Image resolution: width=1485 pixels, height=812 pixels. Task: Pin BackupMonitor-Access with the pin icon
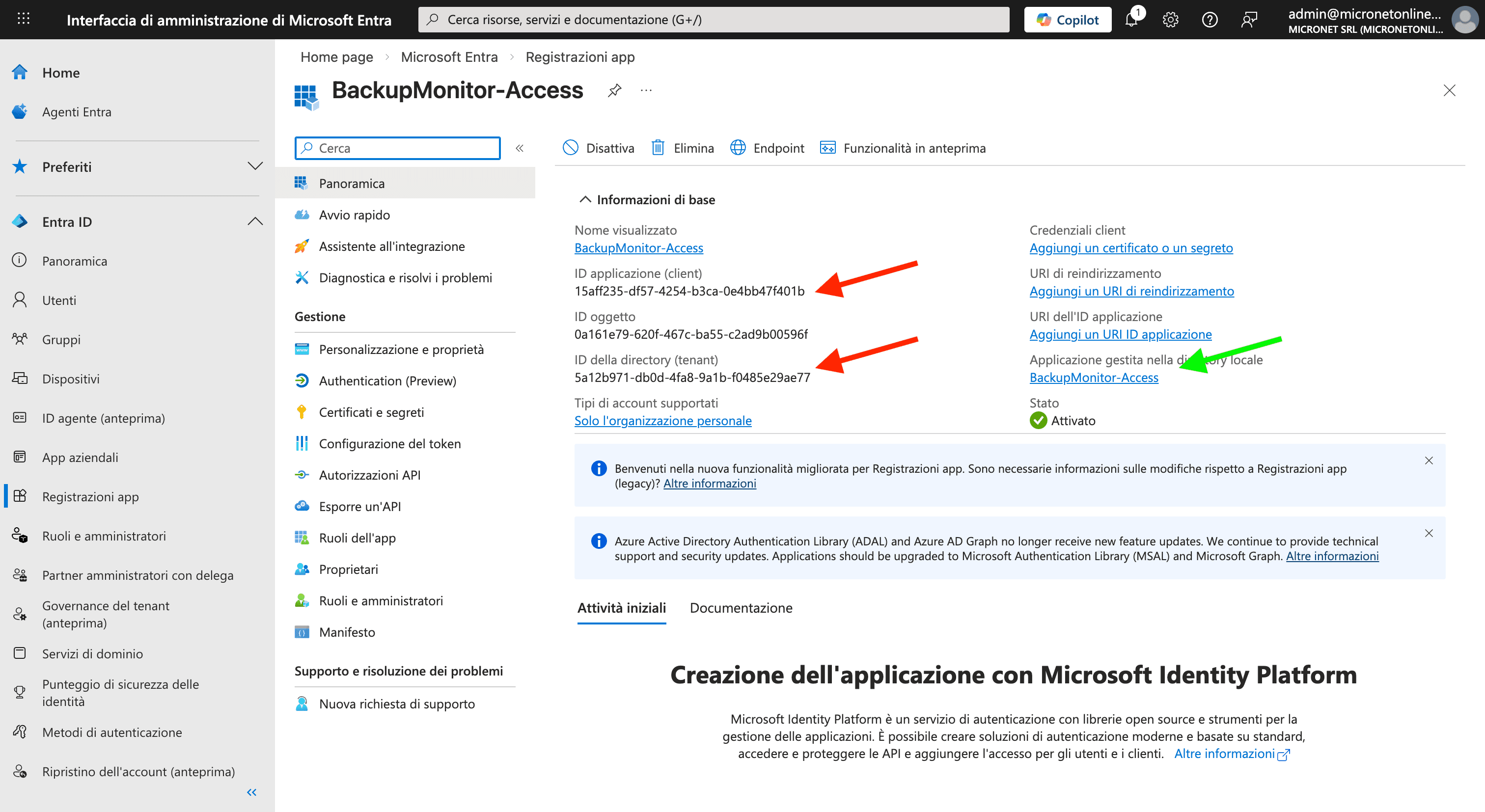614,90
